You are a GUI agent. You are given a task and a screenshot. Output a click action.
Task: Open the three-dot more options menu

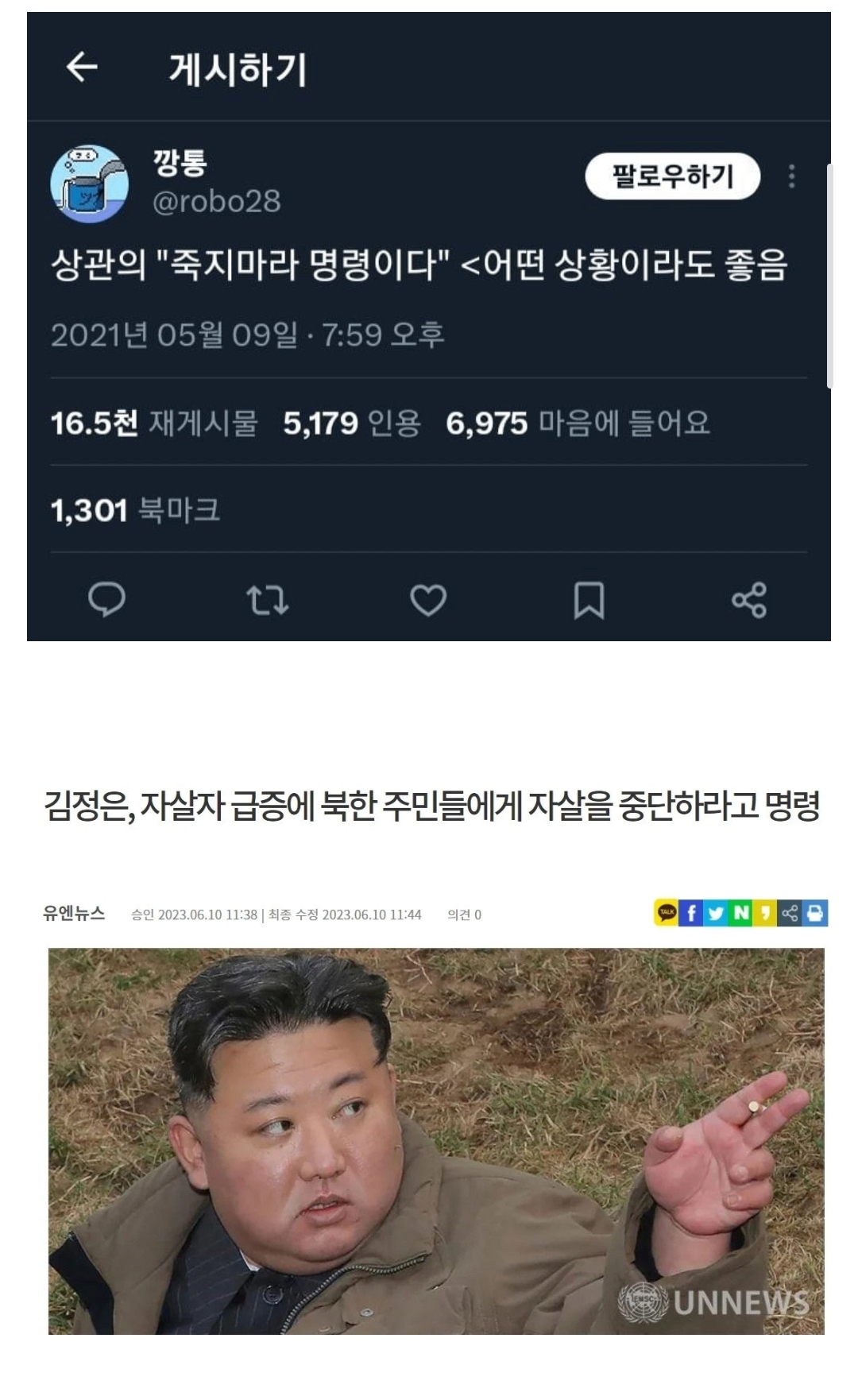click(x=790, y=176)
